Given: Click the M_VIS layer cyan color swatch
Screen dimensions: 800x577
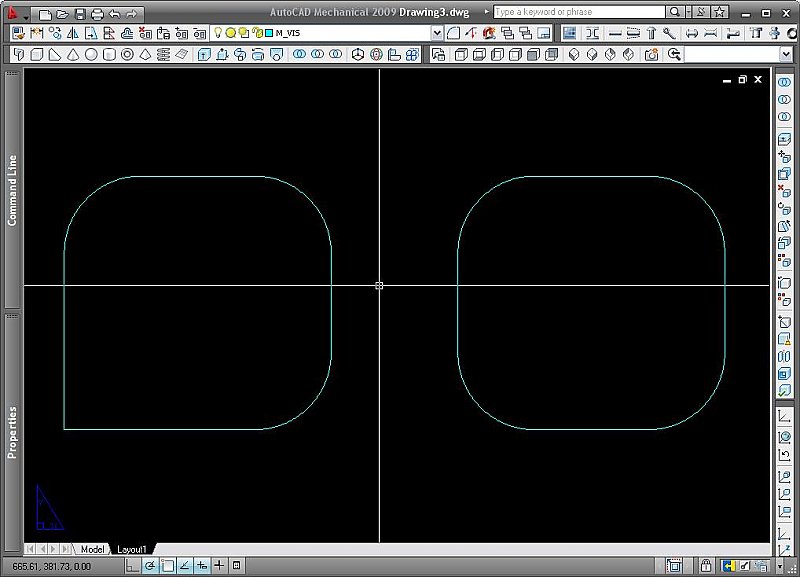Looking at the screenshot, I should tap(269, 33).
